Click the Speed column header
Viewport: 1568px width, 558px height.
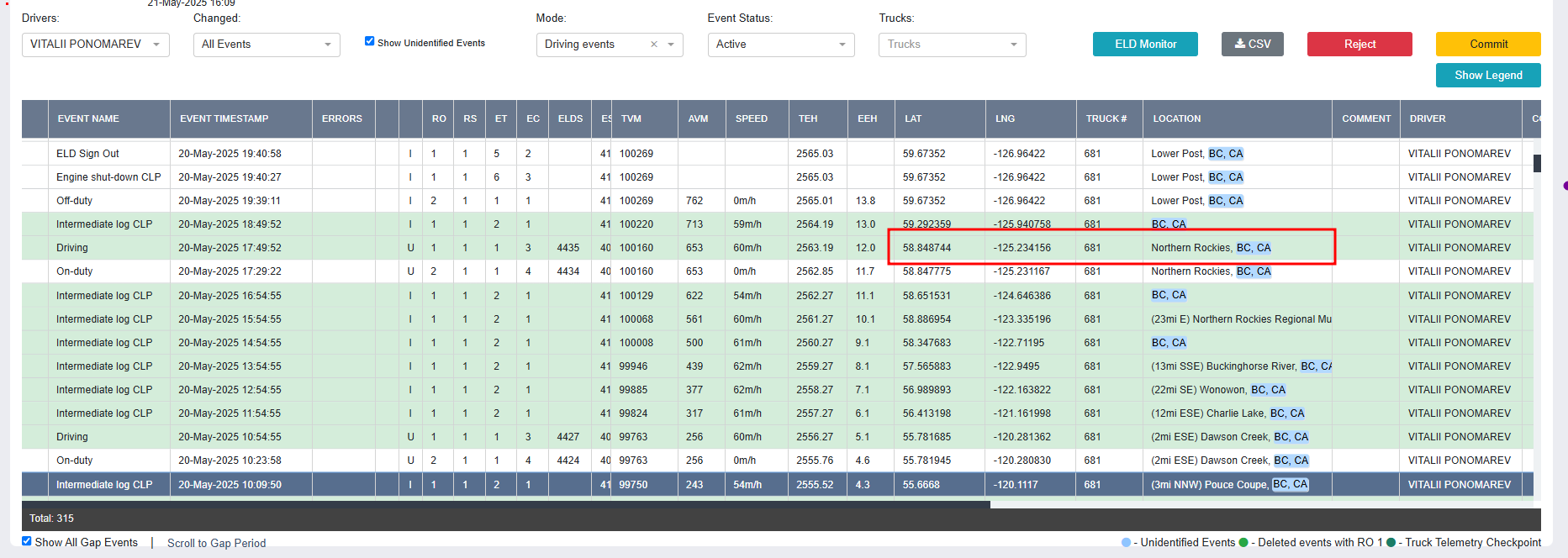point(751,118)
